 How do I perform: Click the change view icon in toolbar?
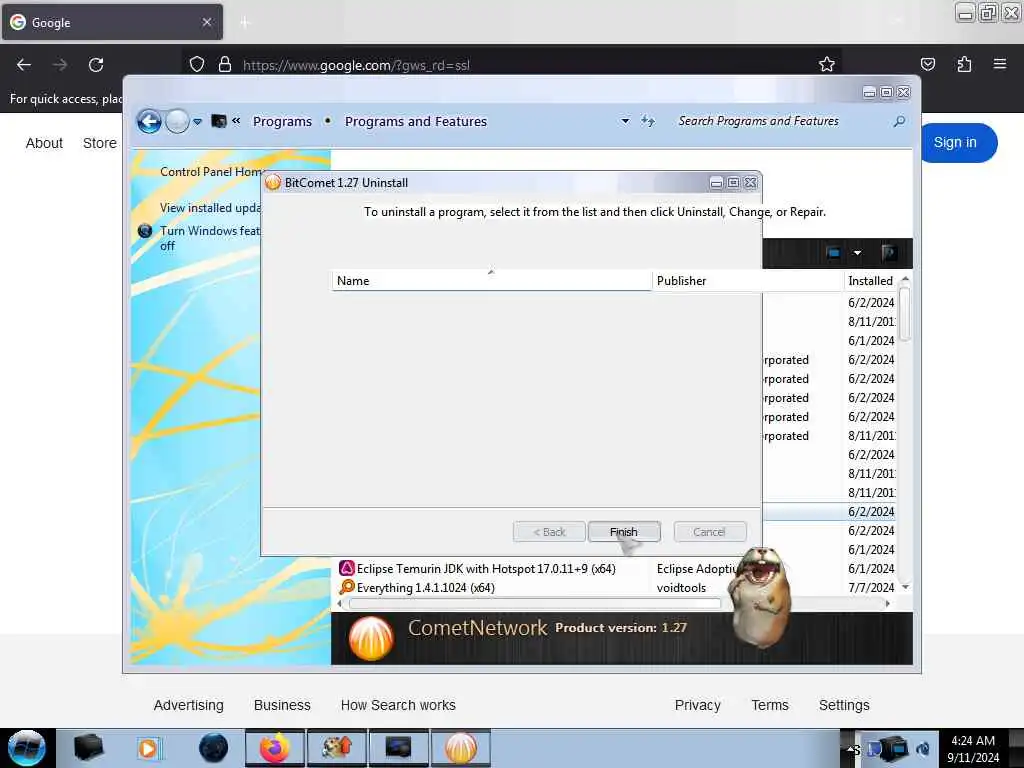coord(833,253)
